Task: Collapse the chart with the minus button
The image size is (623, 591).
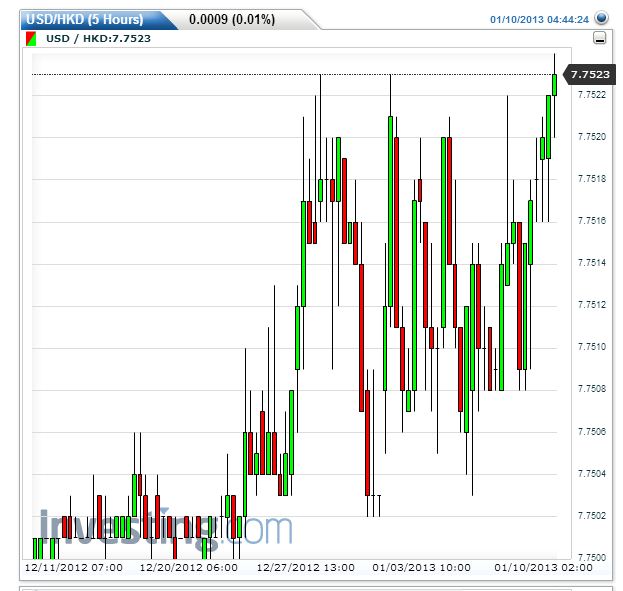Action: (x=600, y=38)
